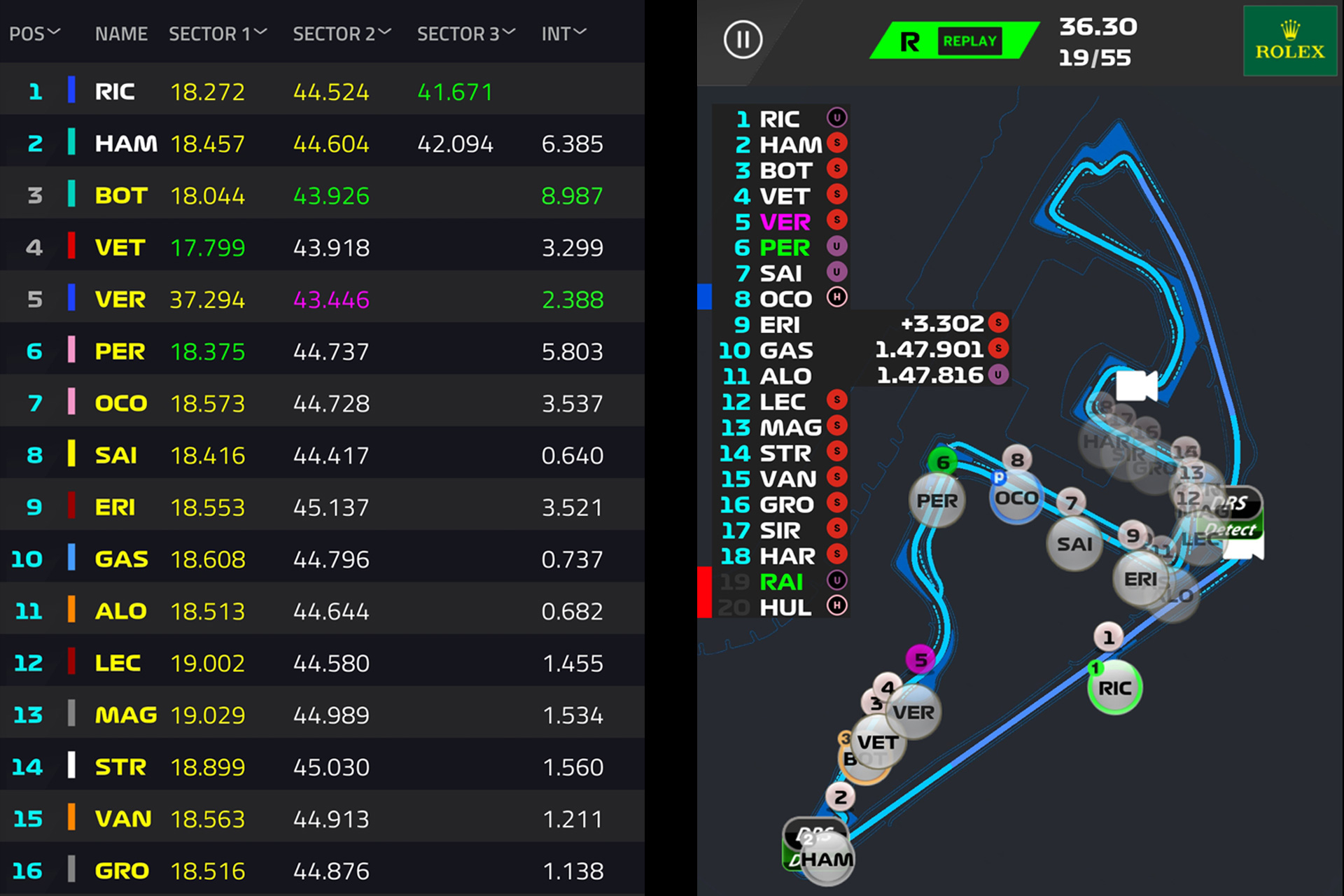Screen dimensions: 1344x896
Task: Open the INT column dropdown
Action: [564, 33]
